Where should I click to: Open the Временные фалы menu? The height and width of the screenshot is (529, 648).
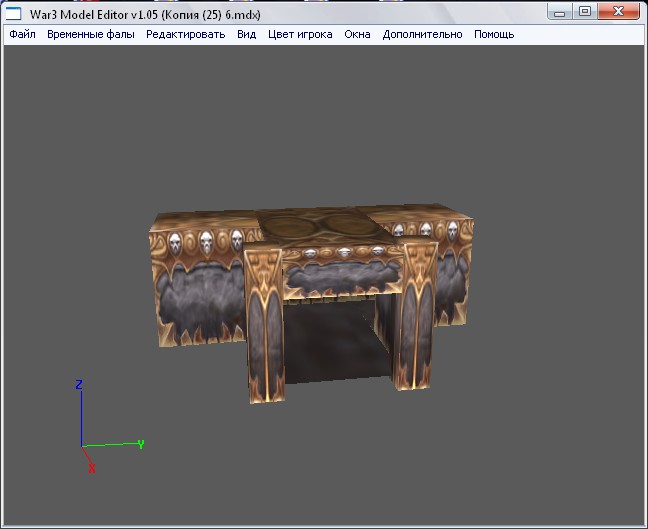91,34
